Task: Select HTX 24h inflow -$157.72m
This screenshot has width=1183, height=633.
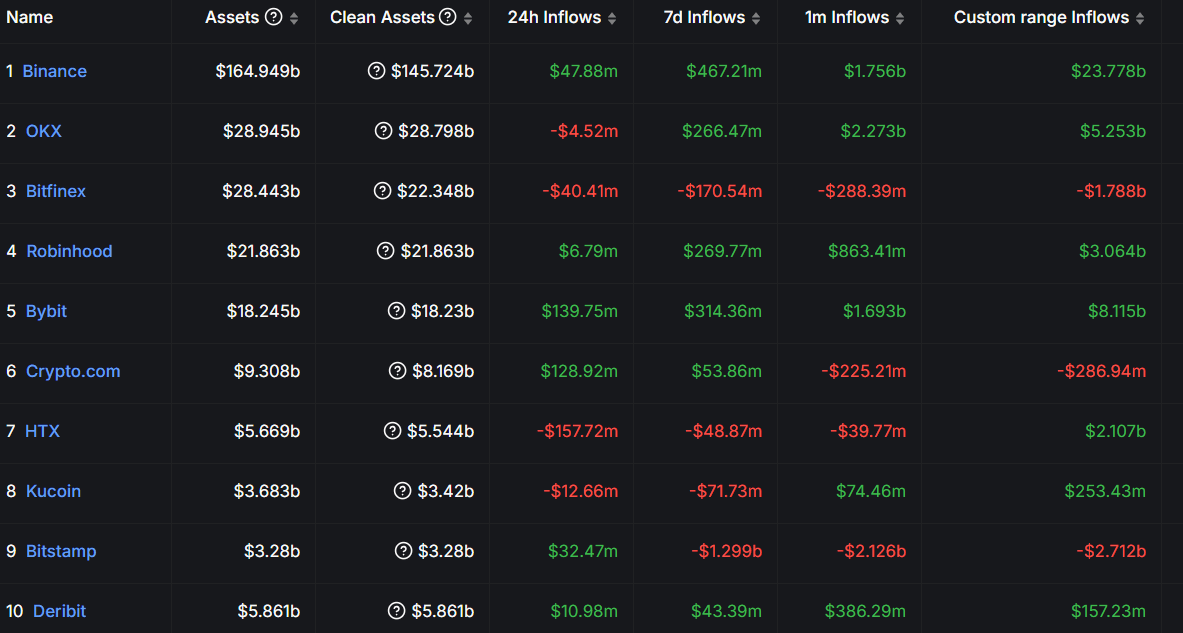Action: [x=577, y=431]
